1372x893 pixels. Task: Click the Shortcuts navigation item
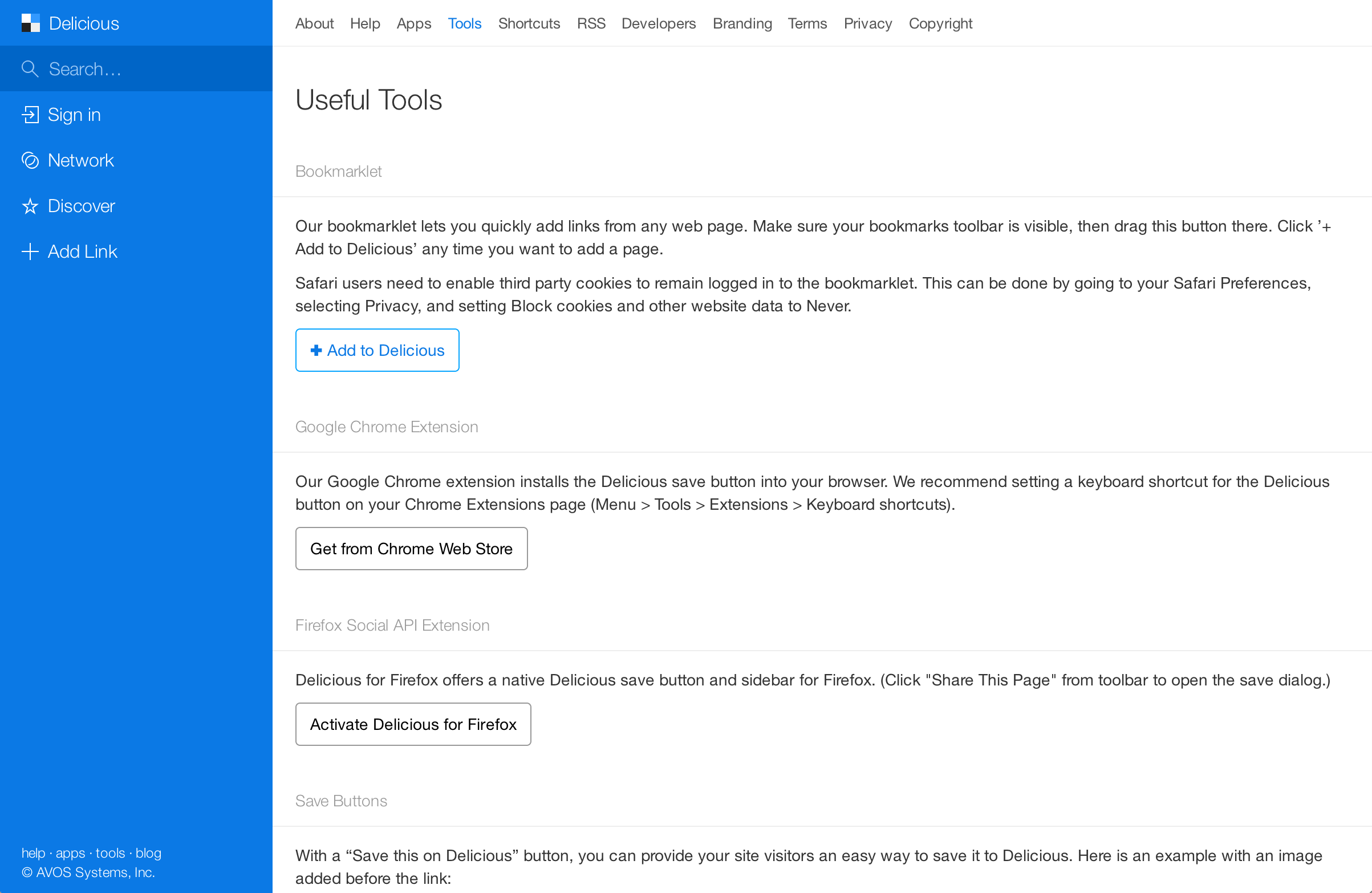tap(529, 23)
